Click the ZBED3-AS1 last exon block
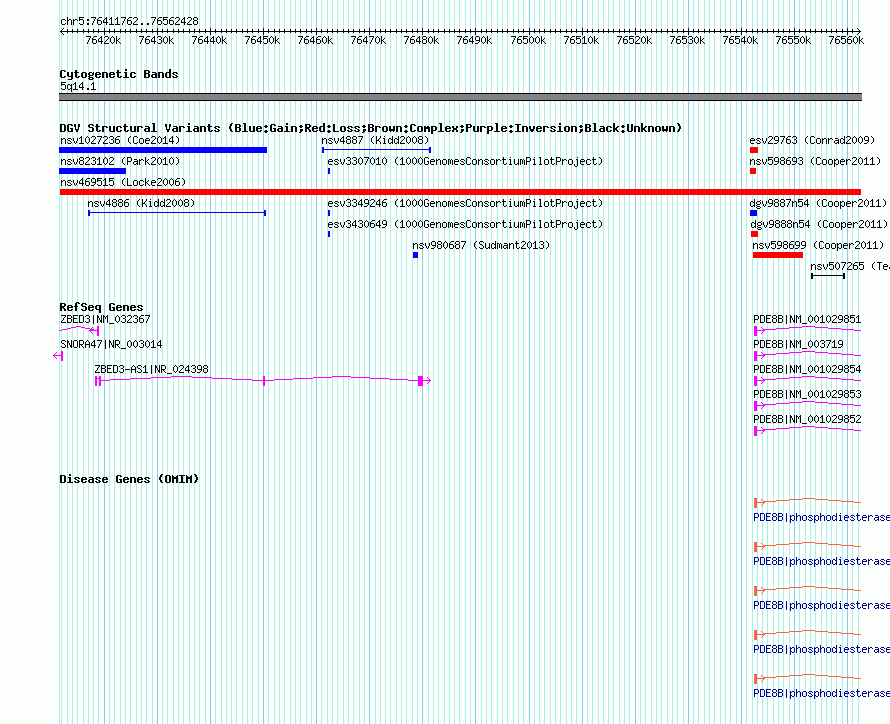 tap(421, 381)
